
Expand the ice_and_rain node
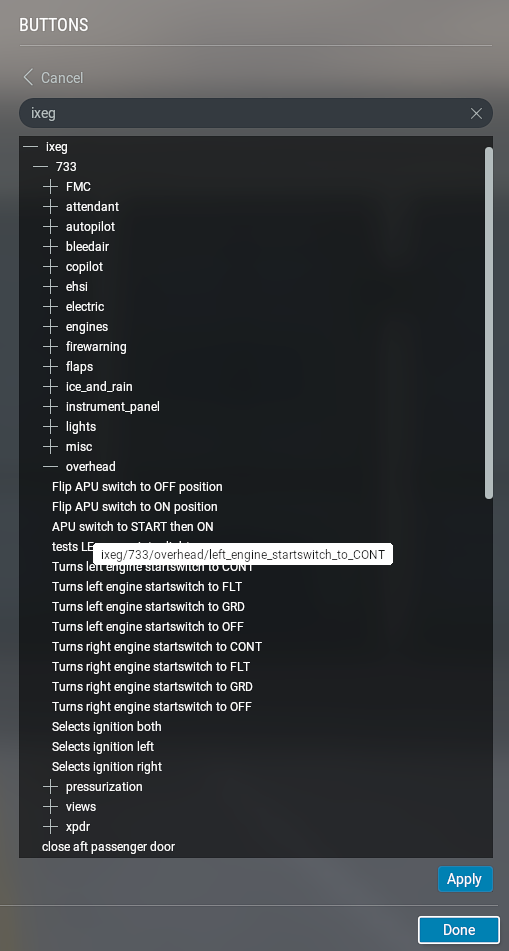50,387
